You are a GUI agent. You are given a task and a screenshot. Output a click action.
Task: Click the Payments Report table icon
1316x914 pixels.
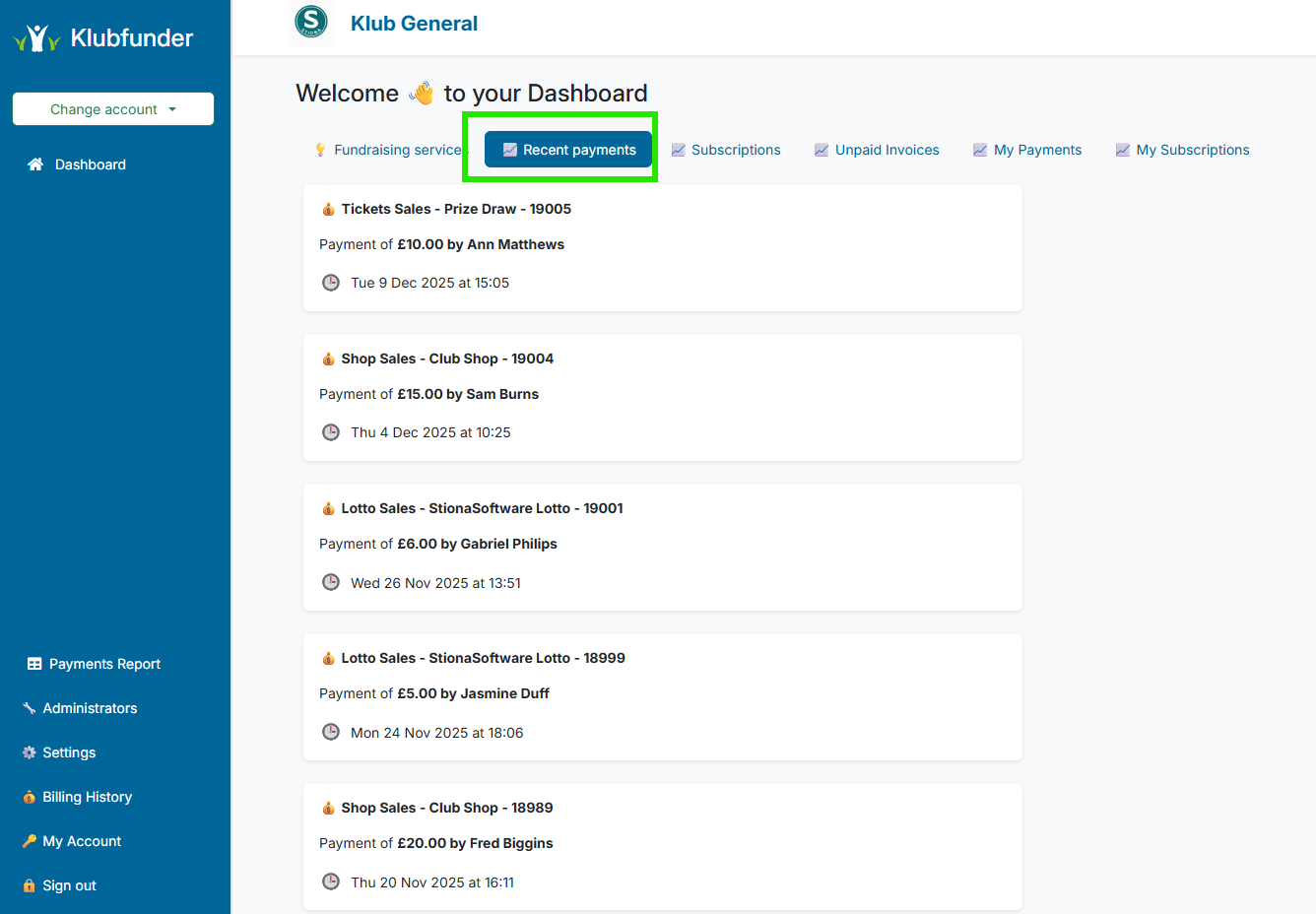[x=34, y=664]
